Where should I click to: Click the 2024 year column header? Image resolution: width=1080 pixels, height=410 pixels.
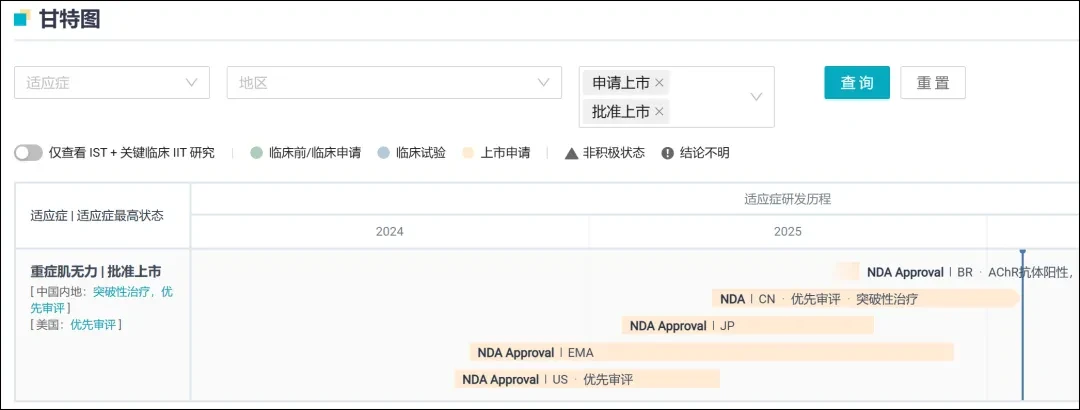pyautogui.click(x=390, y=232)
